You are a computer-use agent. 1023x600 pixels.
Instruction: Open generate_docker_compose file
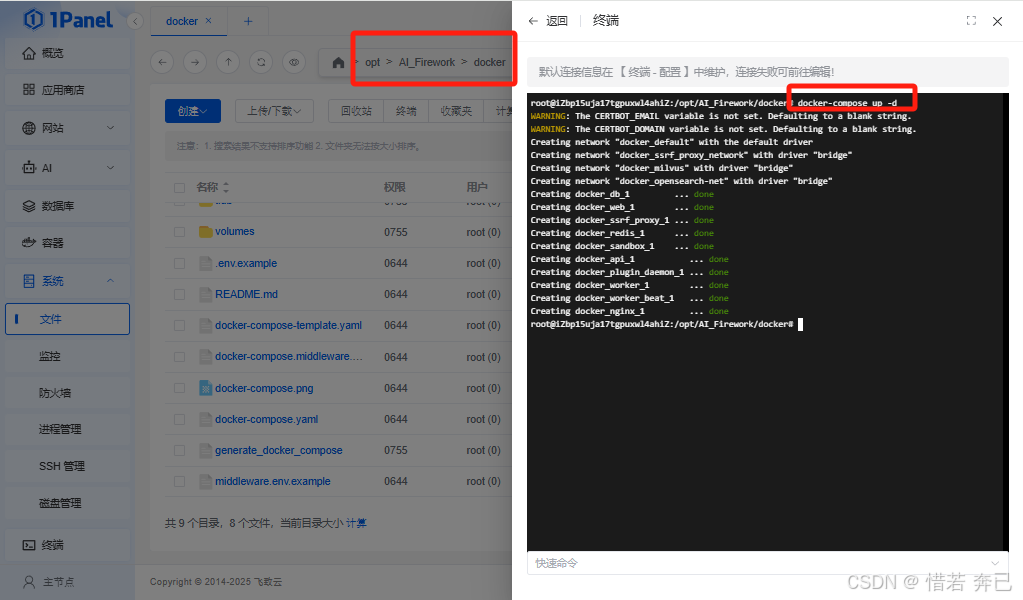pyautogui.click(x=279, y=450)
